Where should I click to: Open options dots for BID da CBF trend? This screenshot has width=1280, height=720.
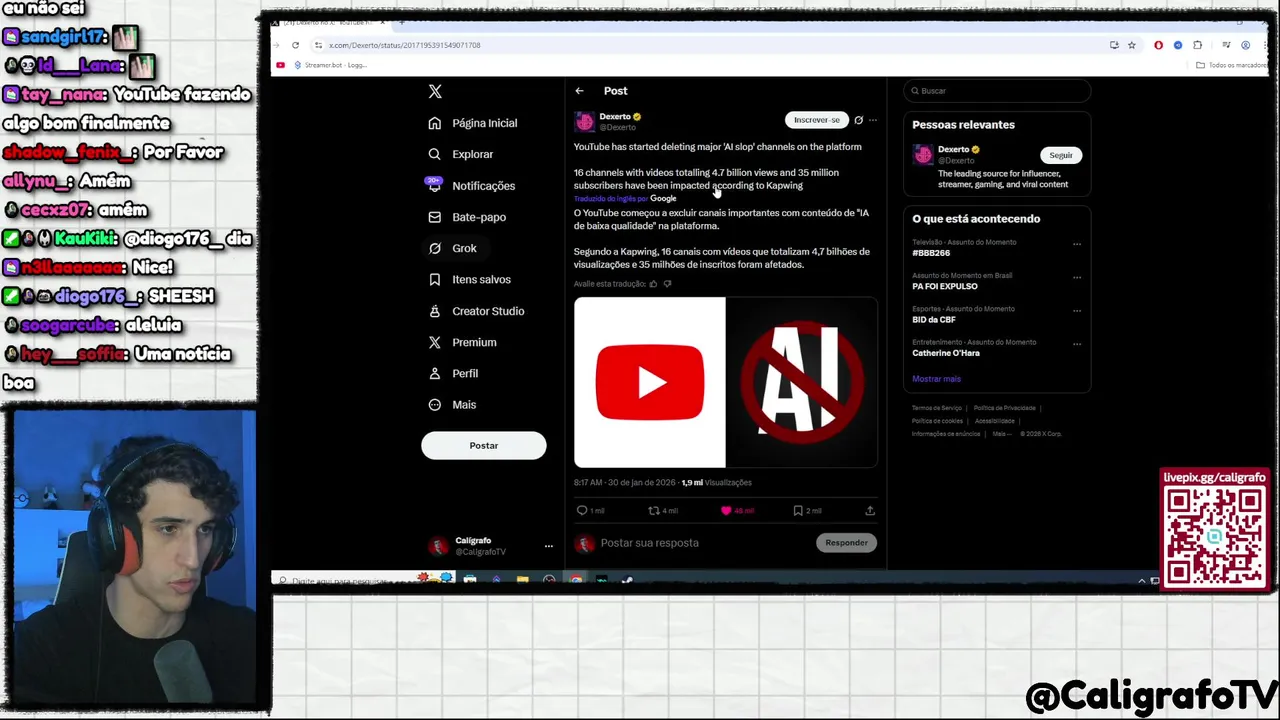tap(1077, 310)
